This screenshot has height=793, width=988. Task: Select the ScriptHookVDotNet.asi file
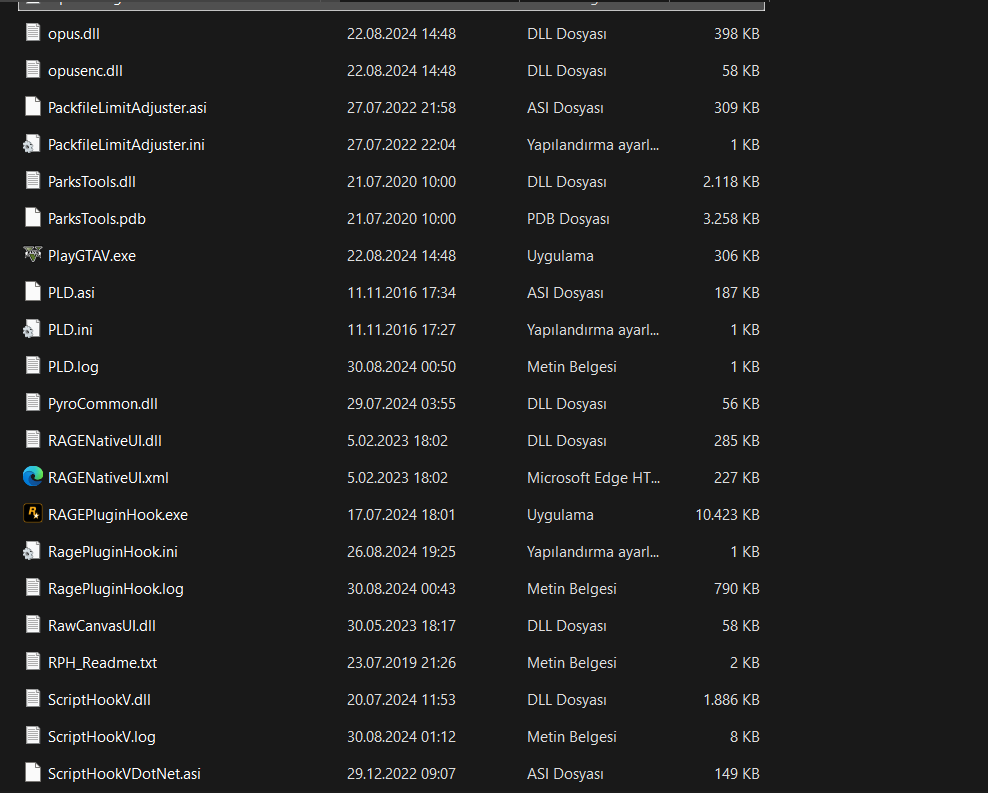124,773
